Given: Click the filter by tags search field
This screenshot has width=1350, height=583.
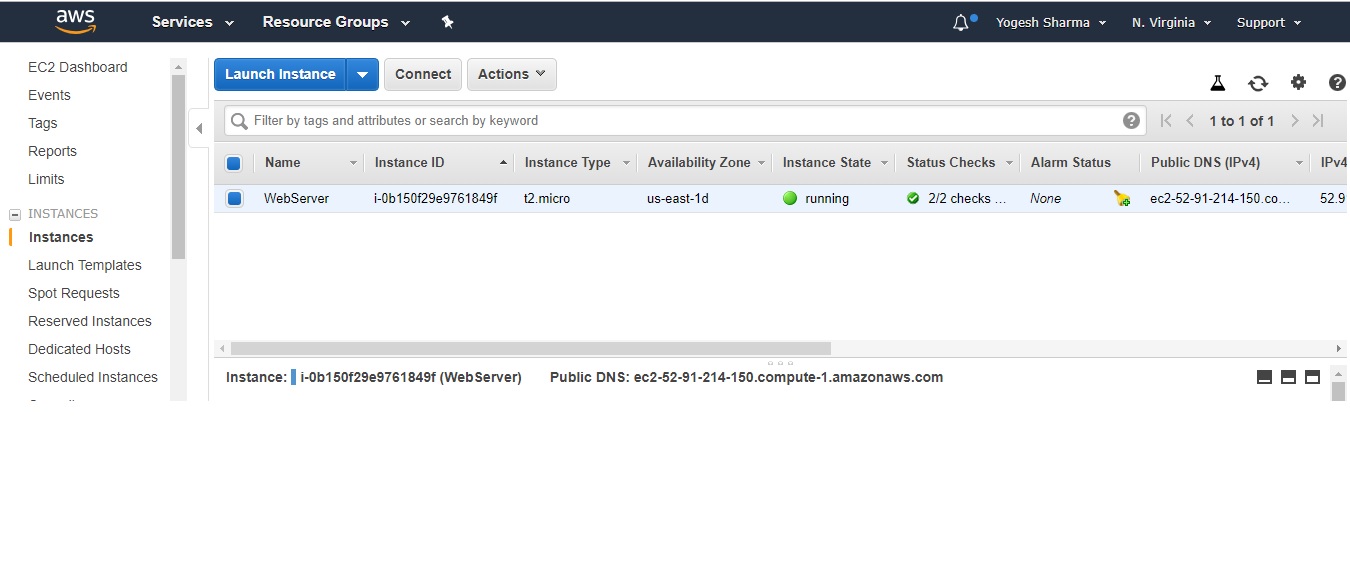Looking at the screenshot, I should coord(600,120).
